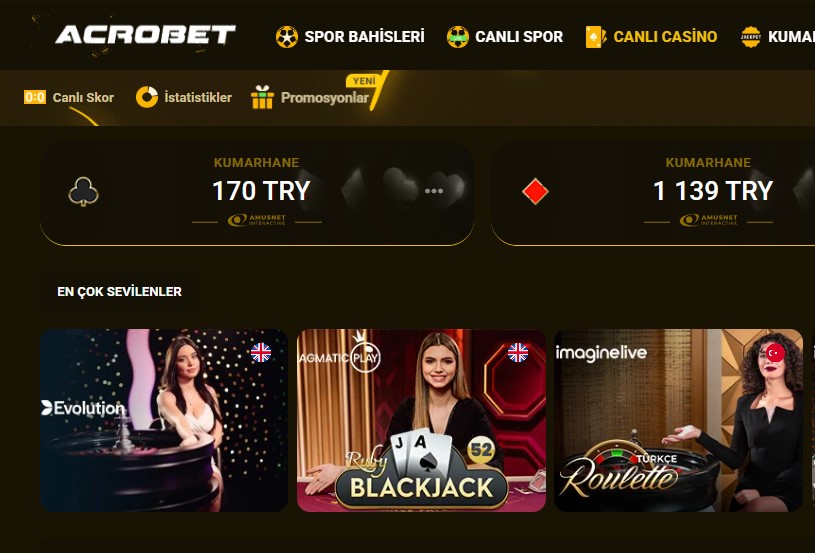This screenshot has width=815, height=553.
Task: Open the Promosyonlar page
Action: (325, 98)
